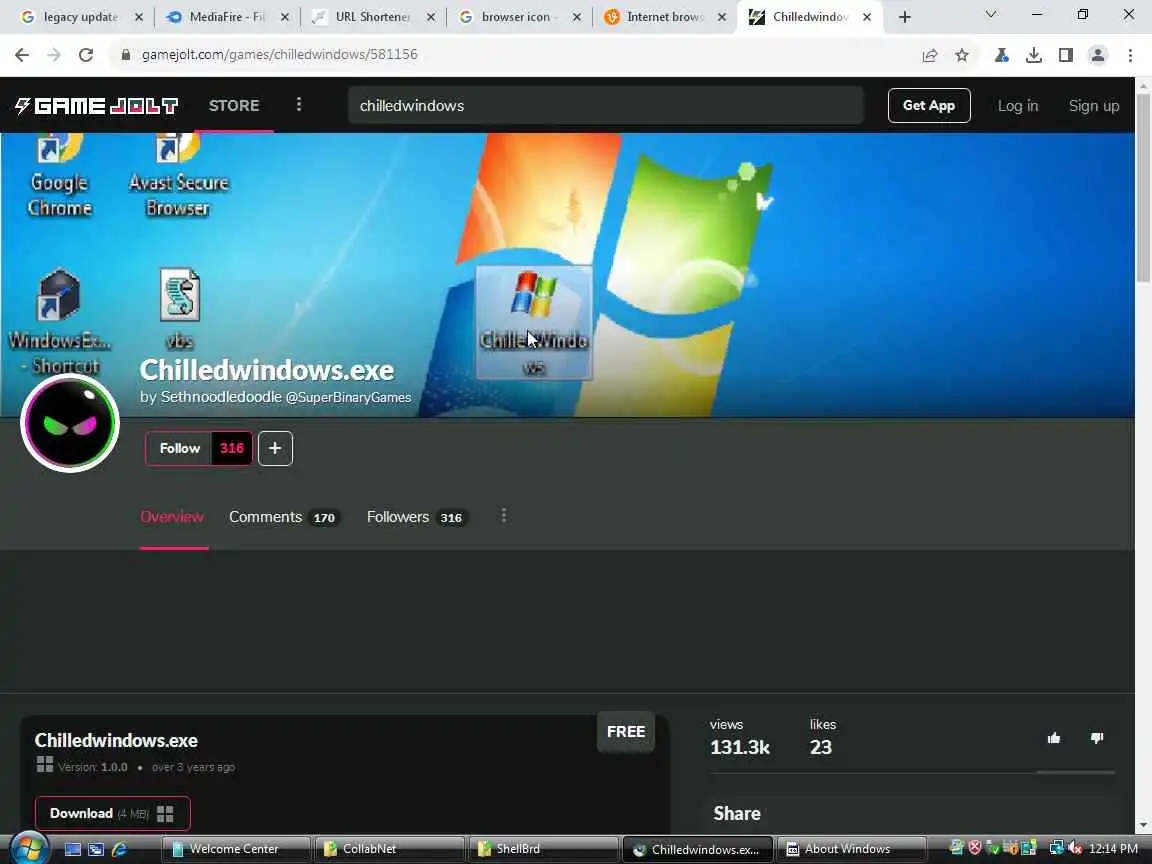Open the Followers tab
1152x864 pixels.
coord(416,517)
